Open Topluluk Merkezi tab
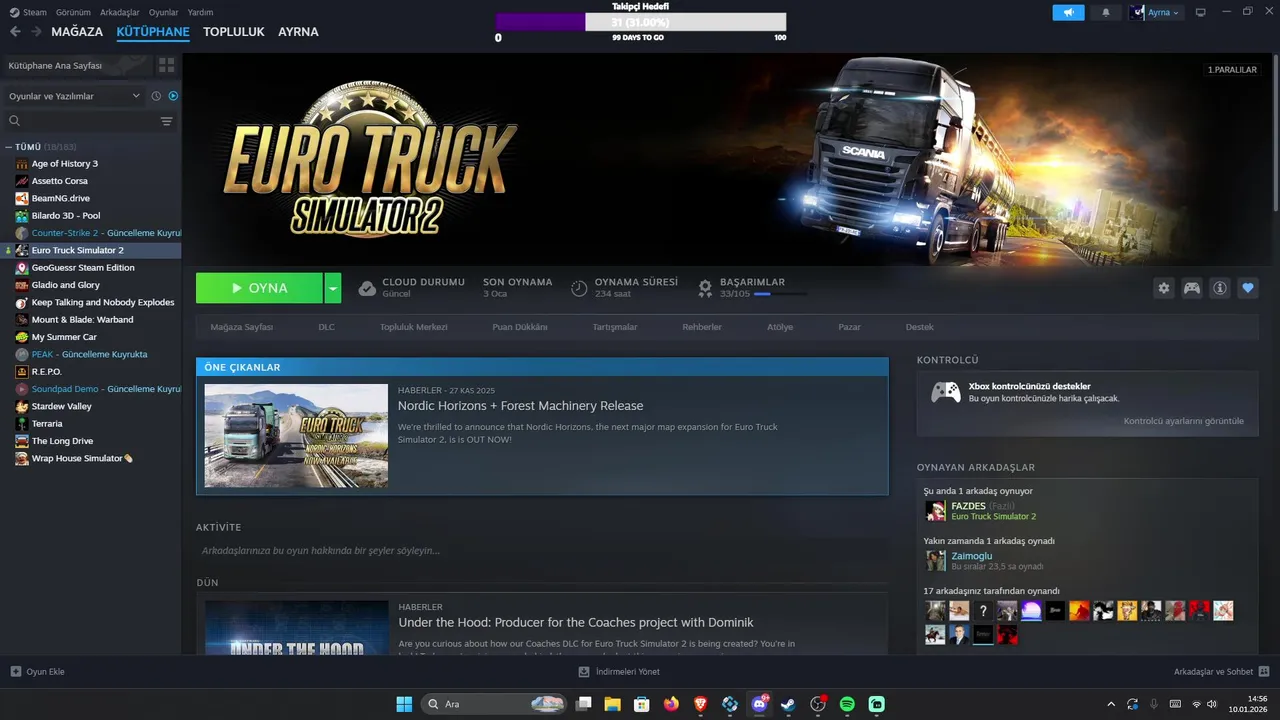 413,327
